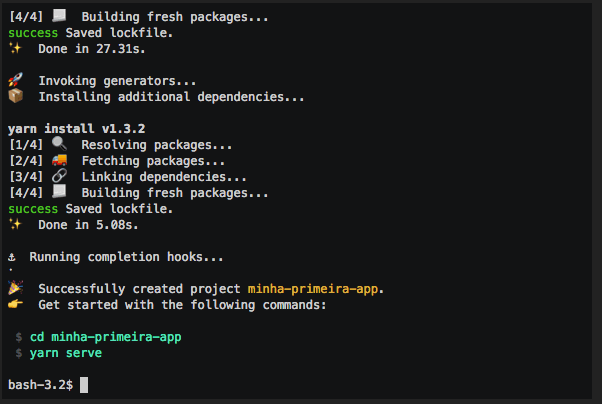Click the sparkles emoji before Done in 5.08s
Screen dimensions: 602x404
(x=15, y=224)
